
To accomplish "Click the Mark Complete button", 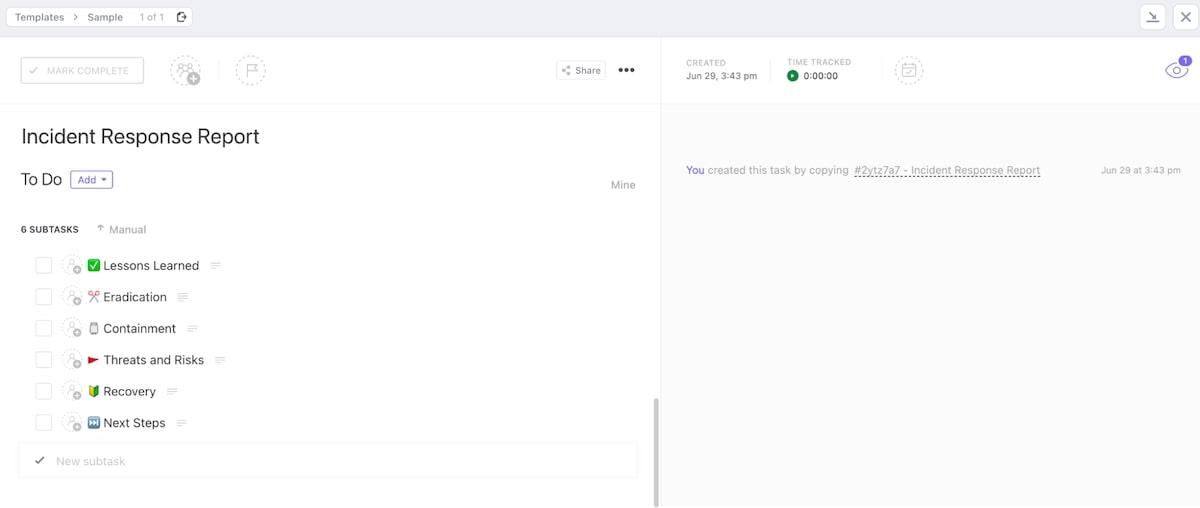I will coord(82,71).
